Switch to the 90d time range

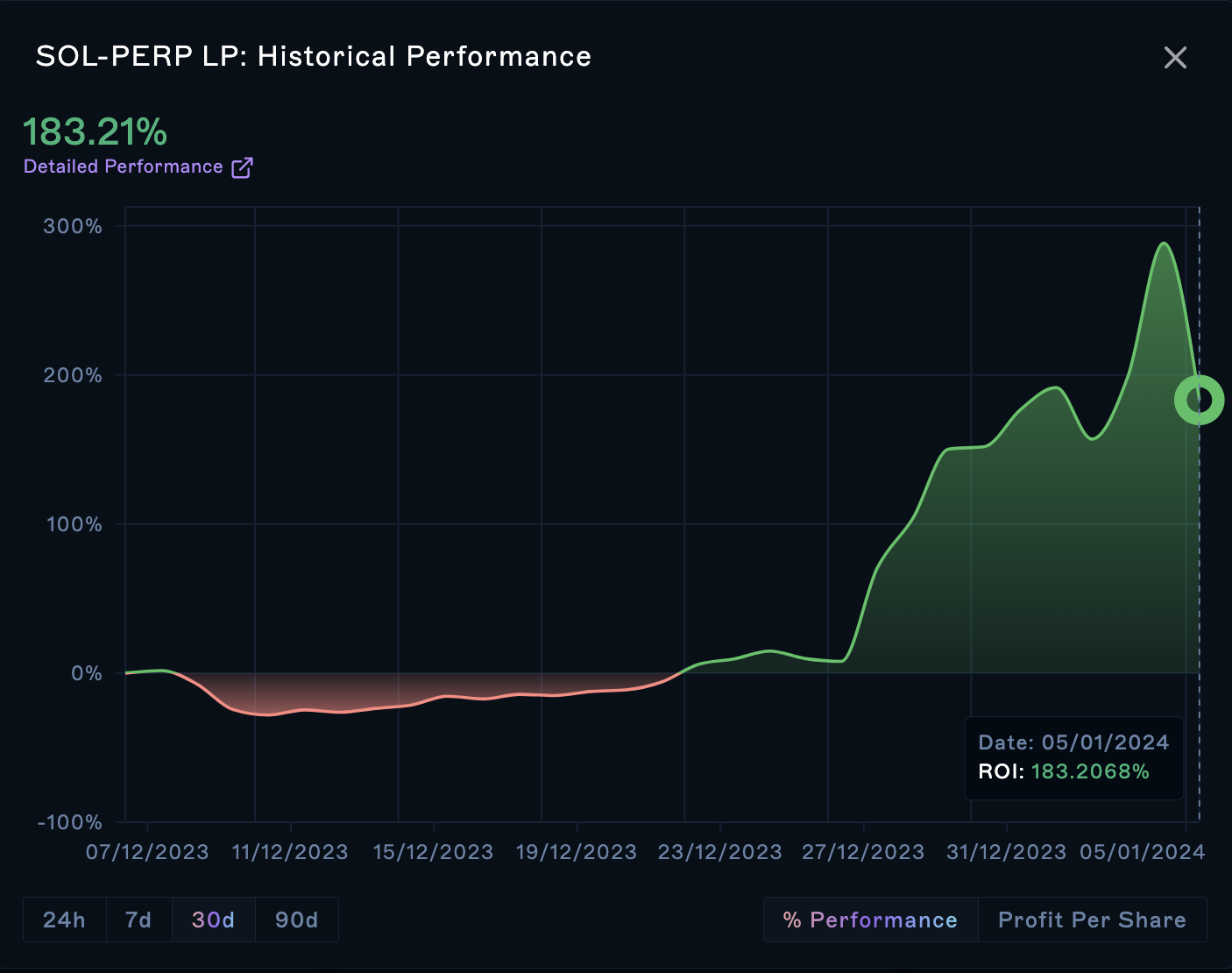pyautogui.click(x=296, y=920)
